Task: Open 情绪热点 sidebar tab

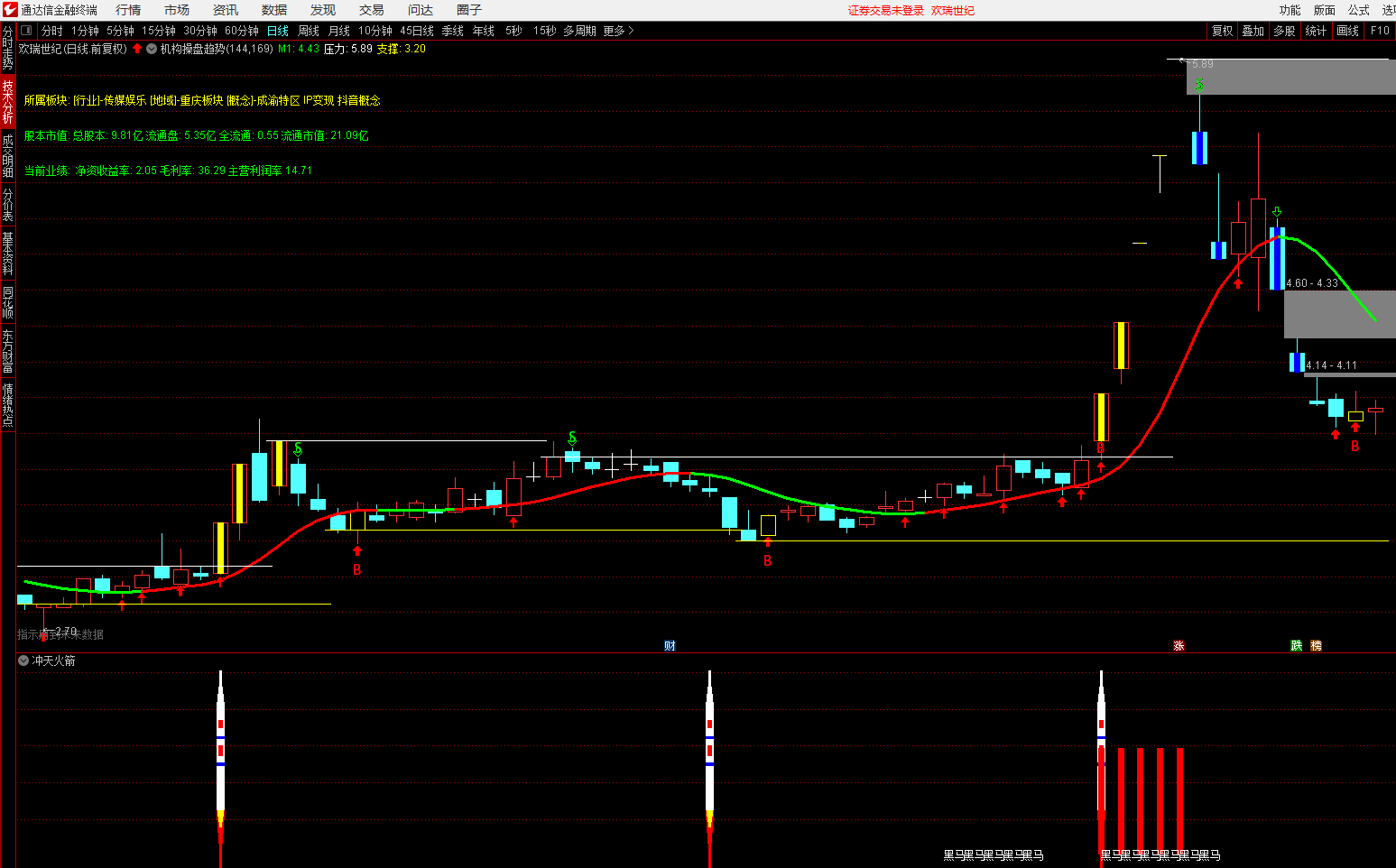Action: coord(7,405)
